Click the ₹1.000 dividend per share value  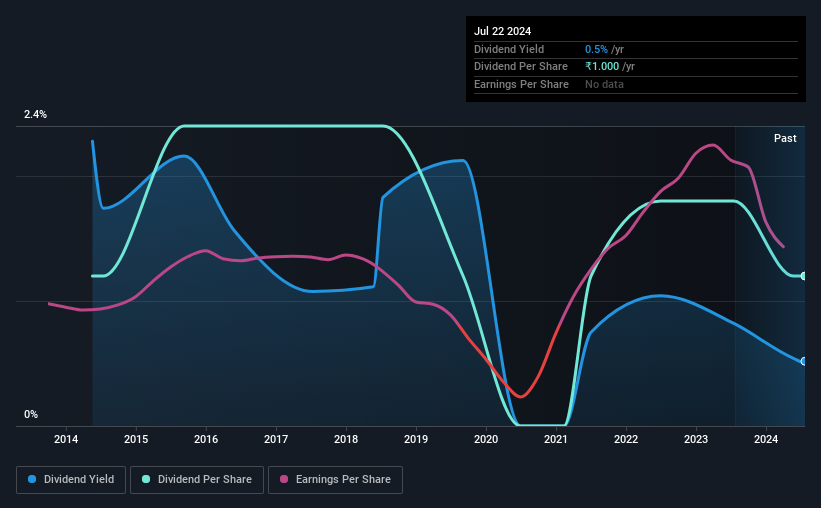pyautogui.click(x=602, y=67)
